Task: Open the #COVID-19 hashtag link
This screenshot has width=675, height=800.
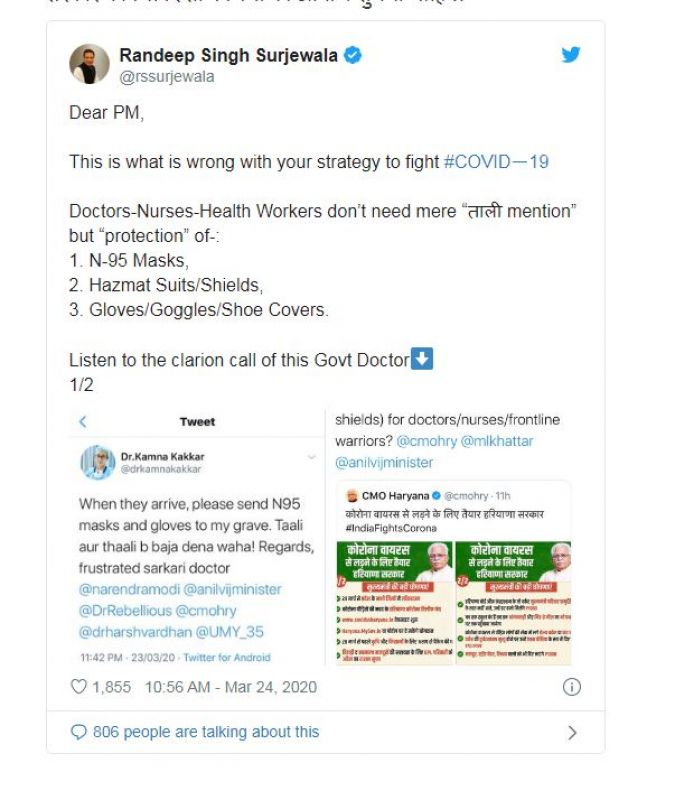Action: click(x=496, y=162)
